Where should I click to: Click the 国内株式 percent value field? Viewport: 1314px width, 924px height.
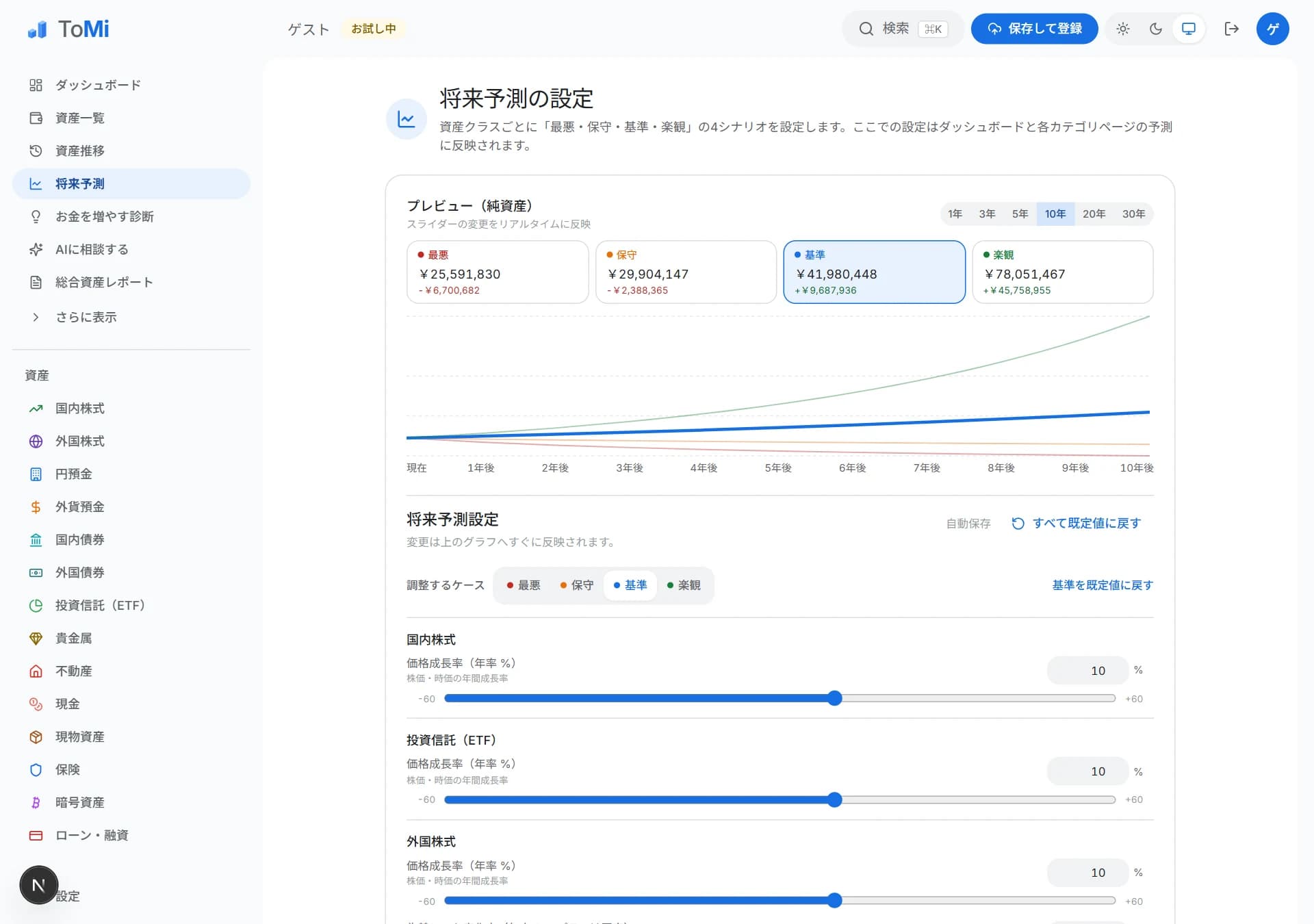[1087, 671]
